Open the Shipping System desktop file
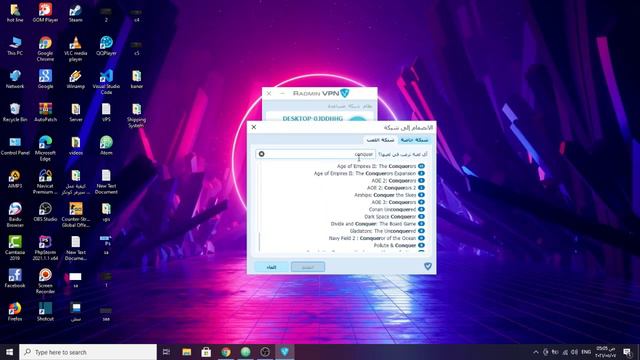640x360 pixels. pyautogui.click(x=136, y=115)
